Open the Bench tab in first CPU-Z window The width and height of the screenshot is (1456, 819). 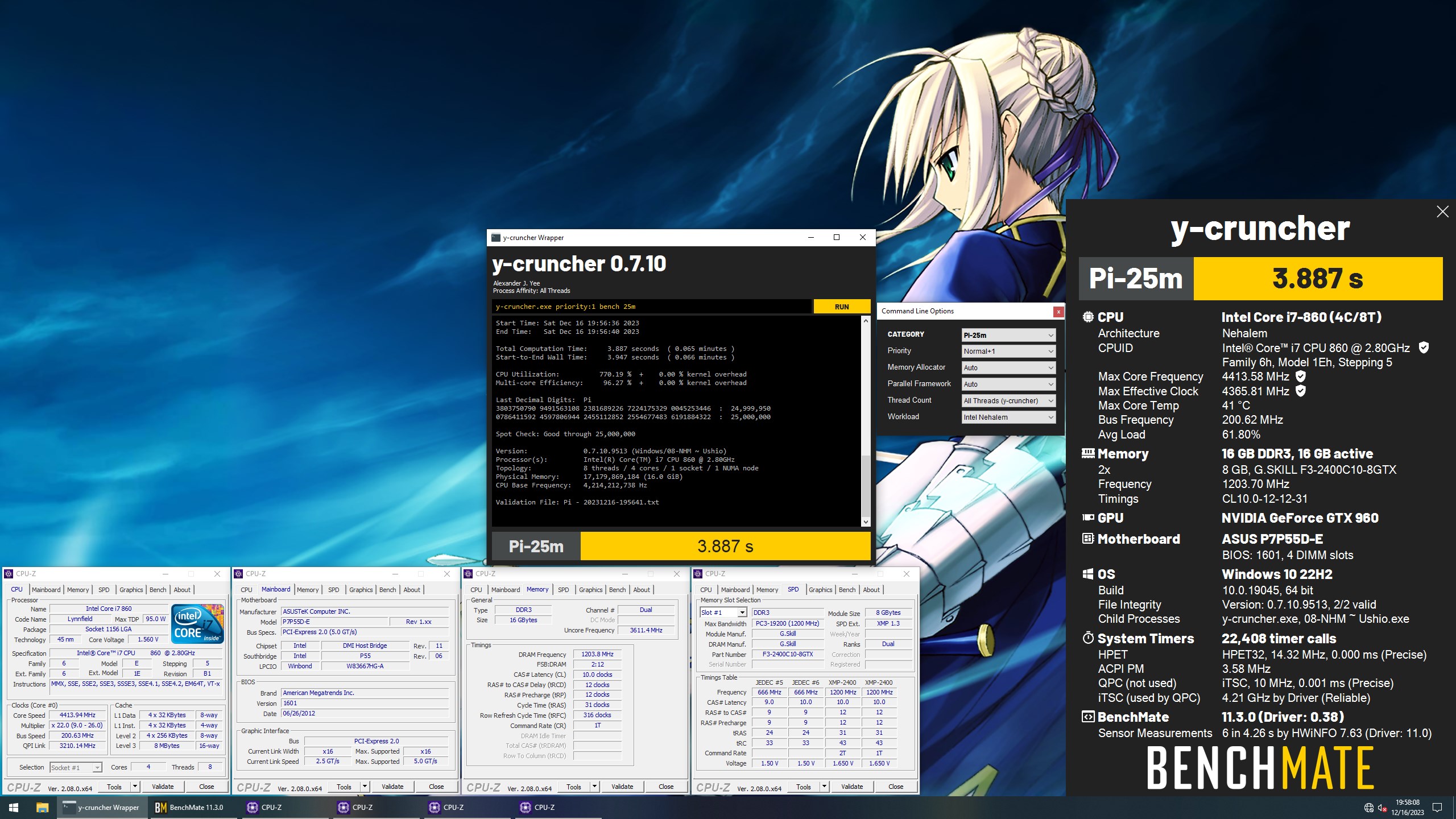pos(158,590)
